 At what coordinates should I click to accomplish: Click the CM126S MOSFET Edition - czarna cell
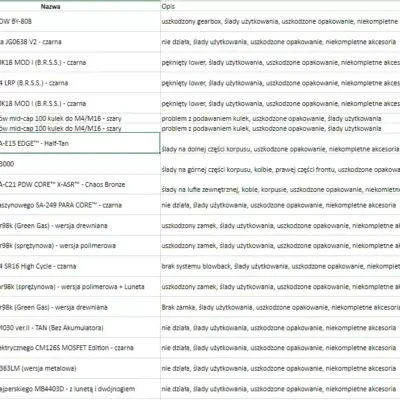click(80, 348)
